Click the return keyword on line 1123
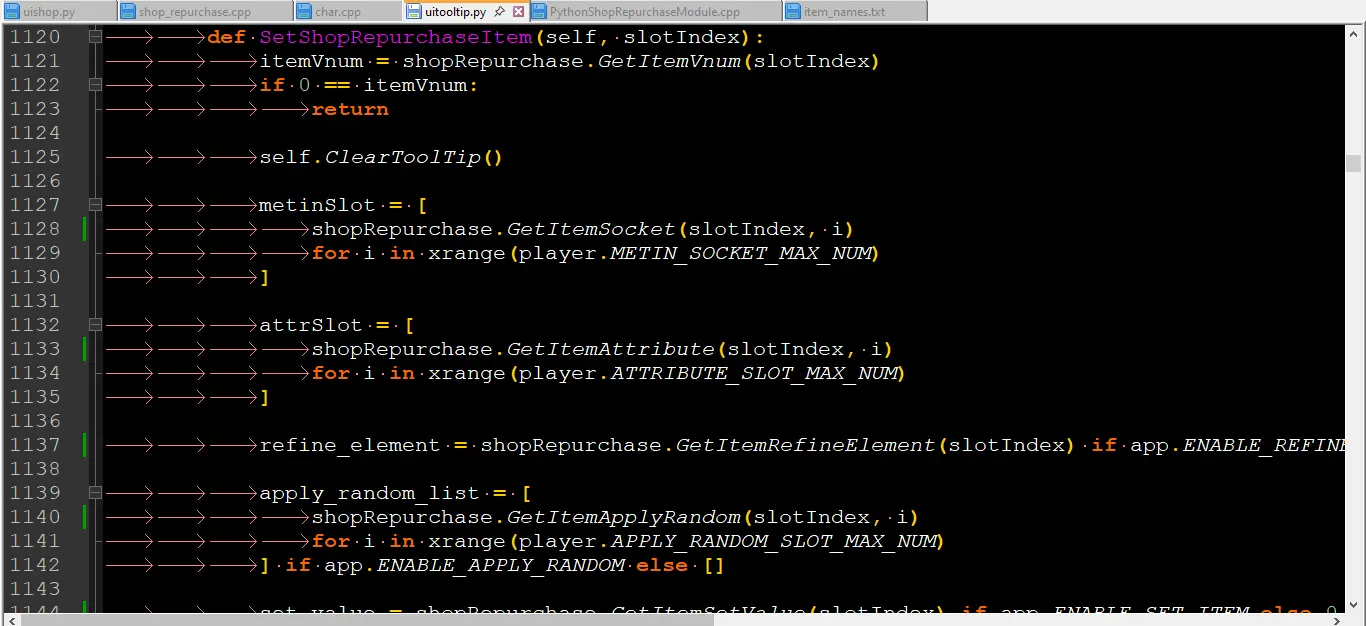Image resolution: width=1366 pixels, height=626 pixels. click(350, 109)
